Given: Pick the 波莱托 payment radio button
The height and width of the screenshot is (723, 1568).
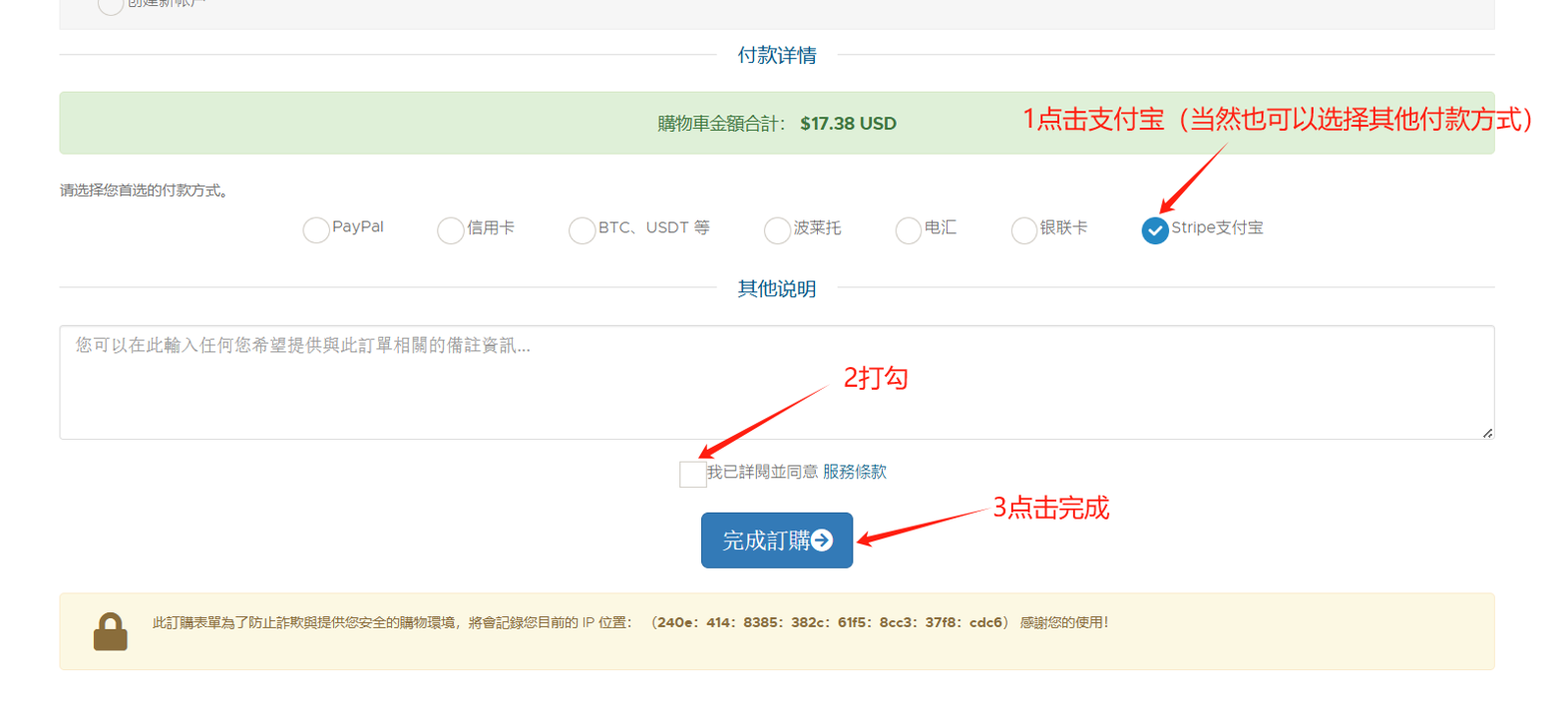Looking at the screenshot, I should (777, 230).
